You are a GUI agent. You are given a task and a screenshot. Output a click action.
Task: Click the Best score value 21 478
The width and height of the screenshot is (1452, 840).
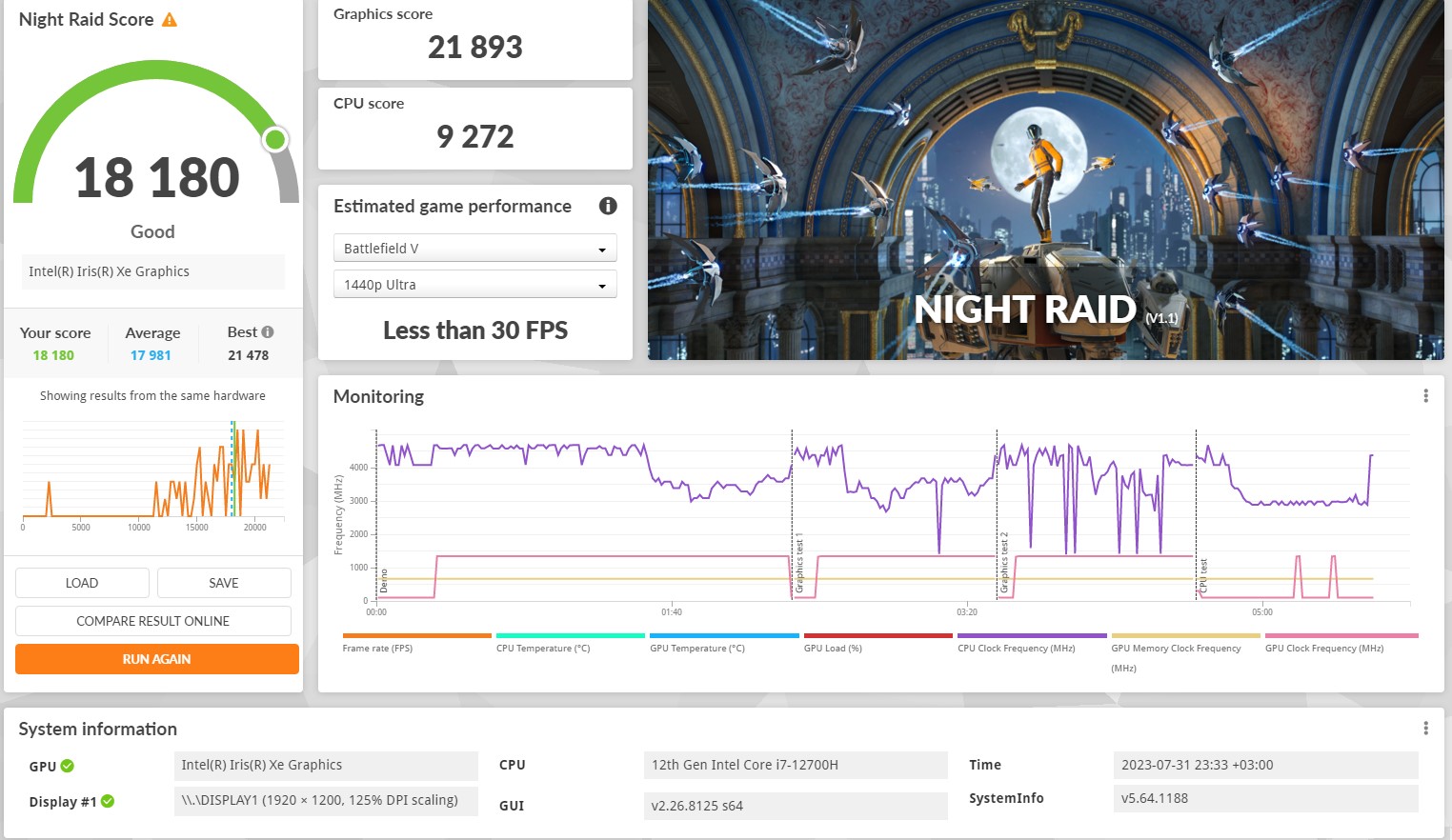(248, 355)
